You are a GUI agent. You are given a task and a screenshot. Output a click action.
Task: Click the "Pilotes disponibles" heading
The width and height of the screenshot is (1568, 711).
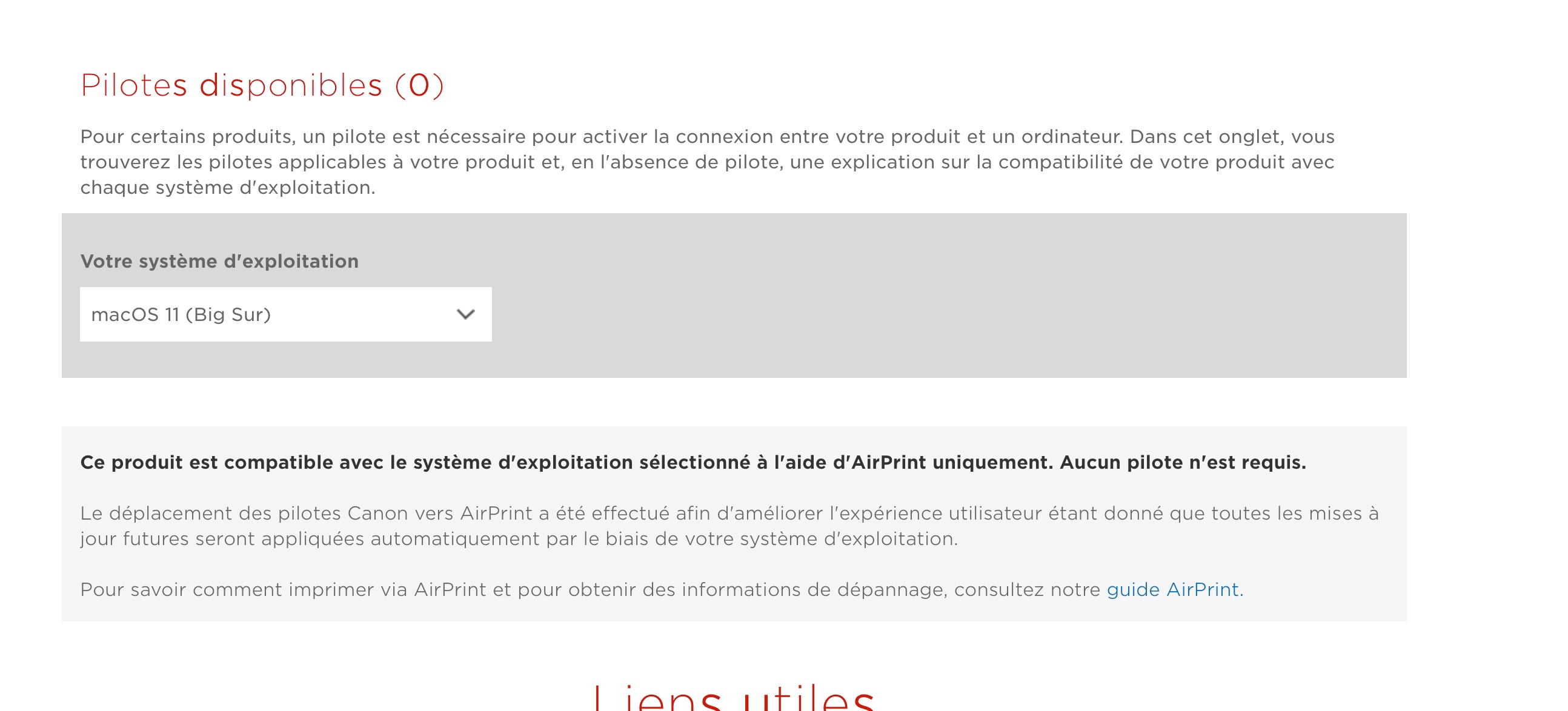tap(231, 85)
